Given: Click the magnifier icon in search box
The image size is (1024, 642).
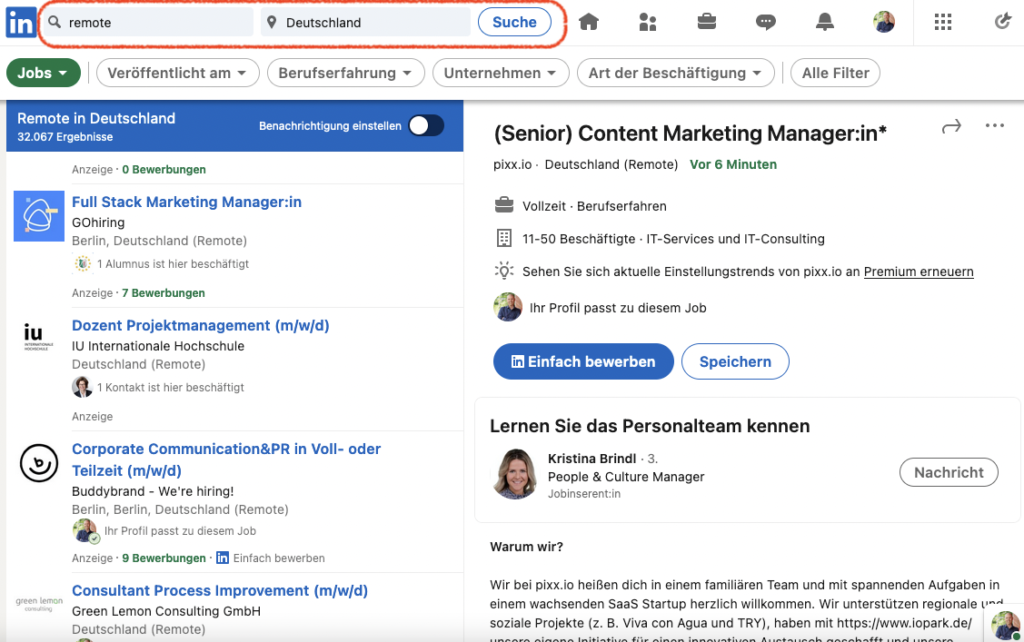Looking at the screenshot, I should coord(55,22).
